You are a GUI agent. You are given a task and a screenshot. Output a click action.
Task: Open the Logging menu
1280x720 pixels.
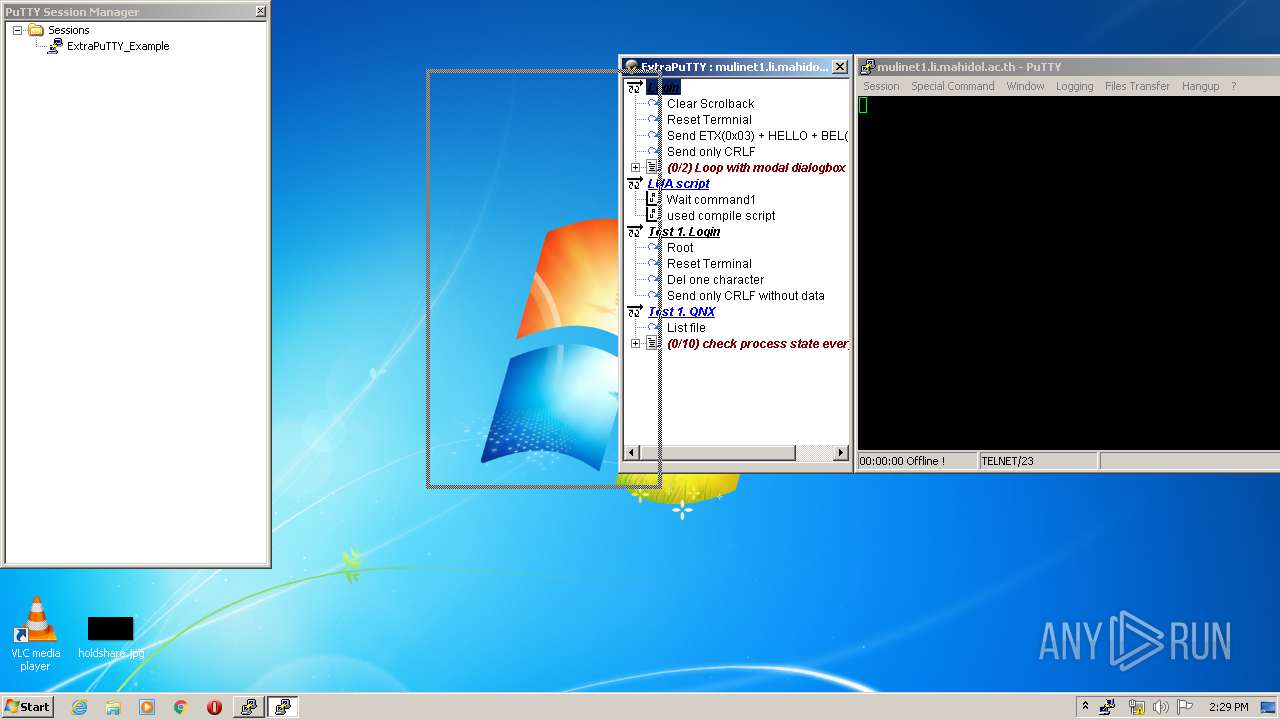pyautogui.click(x=1074, y=86)
